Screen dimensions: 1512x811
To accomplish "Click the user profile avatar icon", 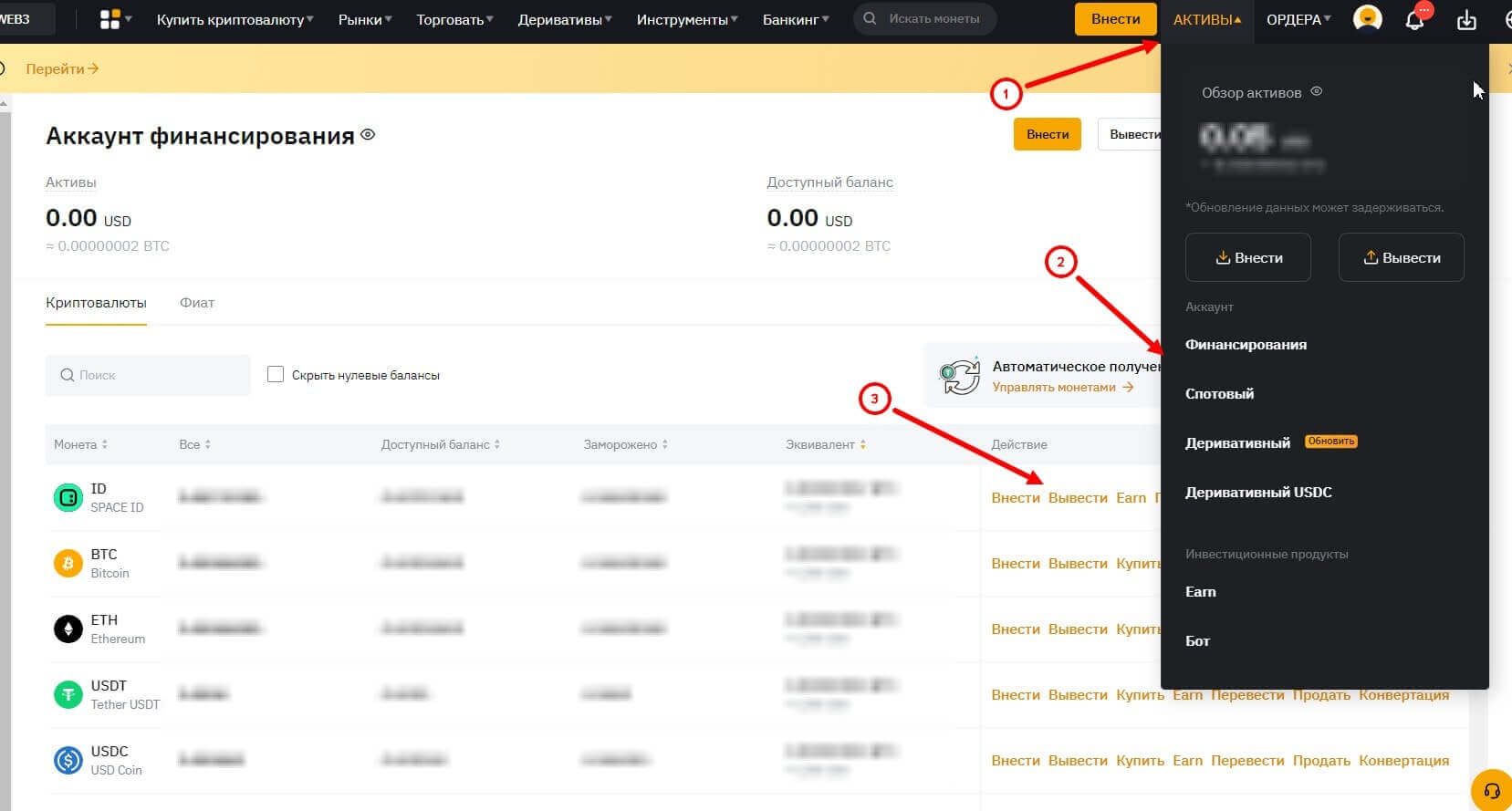I will point(1367,19).
